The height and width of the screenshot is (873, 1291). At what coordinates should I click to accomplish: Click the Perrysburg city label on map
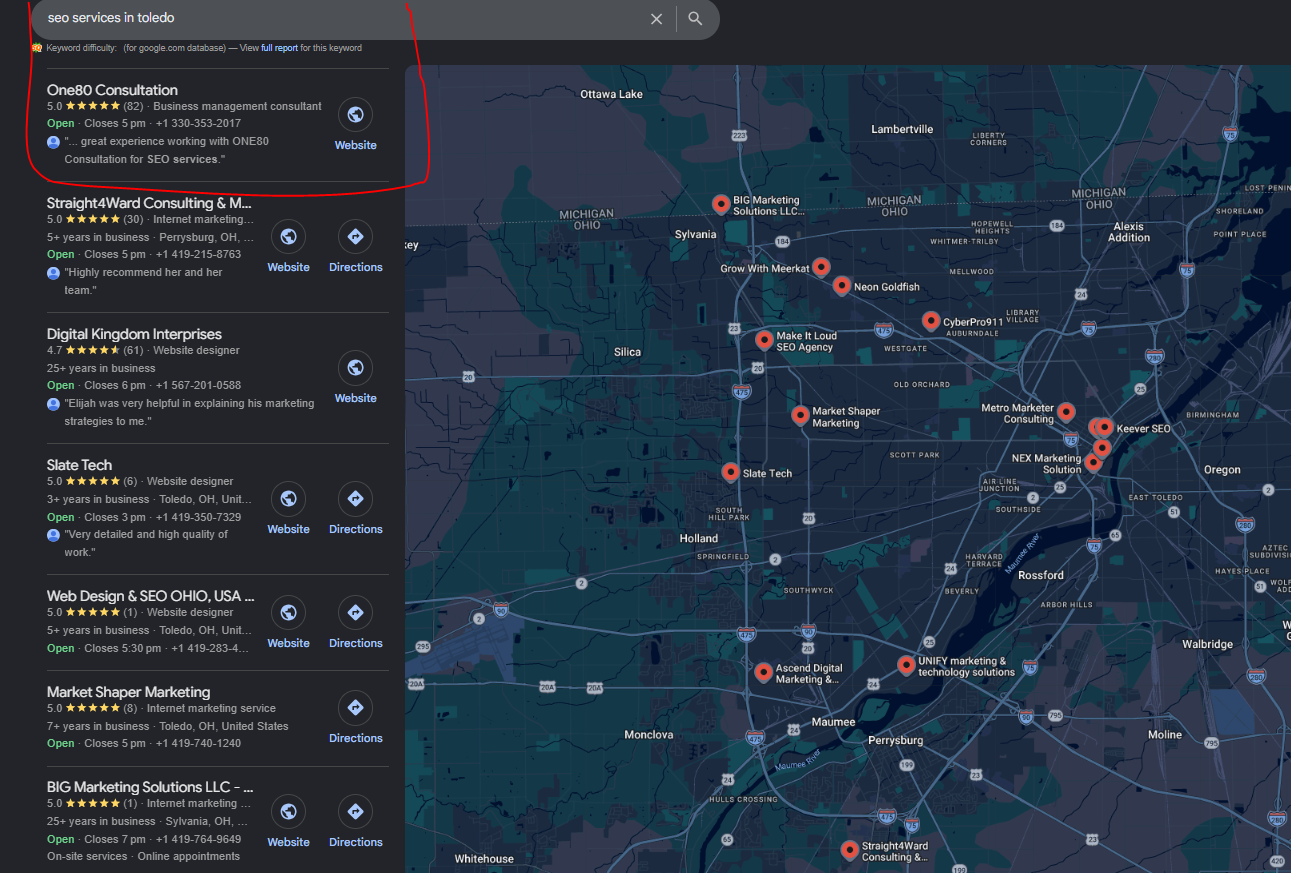[x=895, y=740]
